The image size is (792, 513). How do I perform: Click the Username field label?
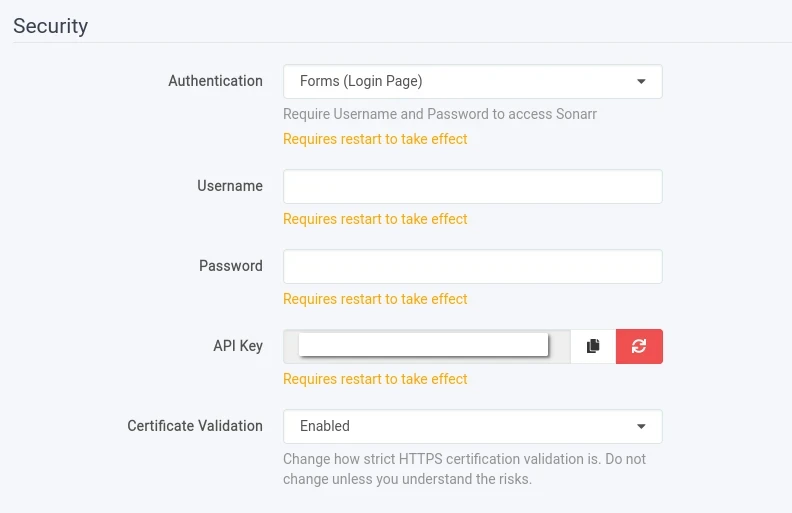point(230,186)
